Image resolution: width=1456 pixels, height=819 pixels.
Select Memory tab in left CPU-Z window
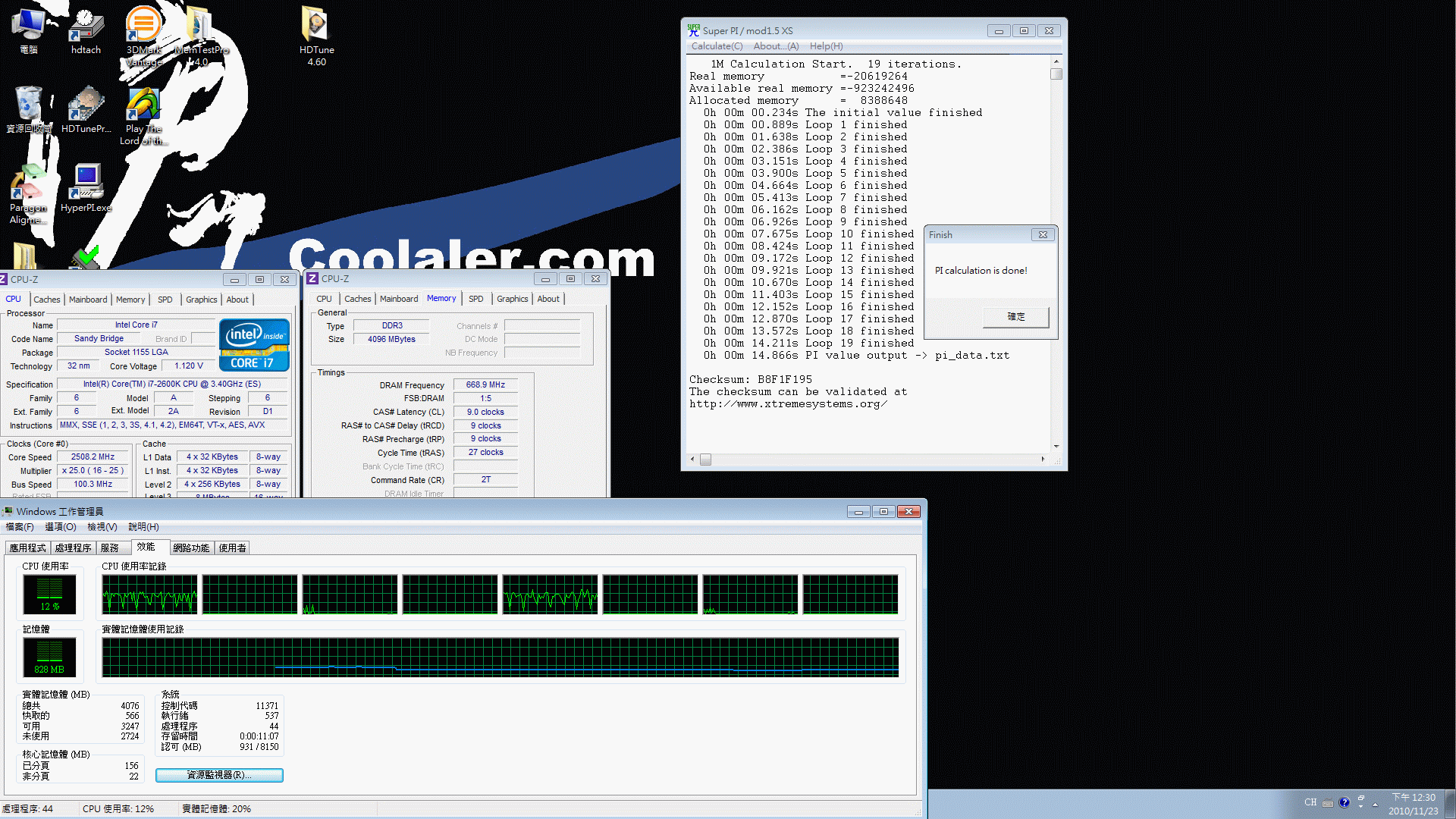(130, 300)
